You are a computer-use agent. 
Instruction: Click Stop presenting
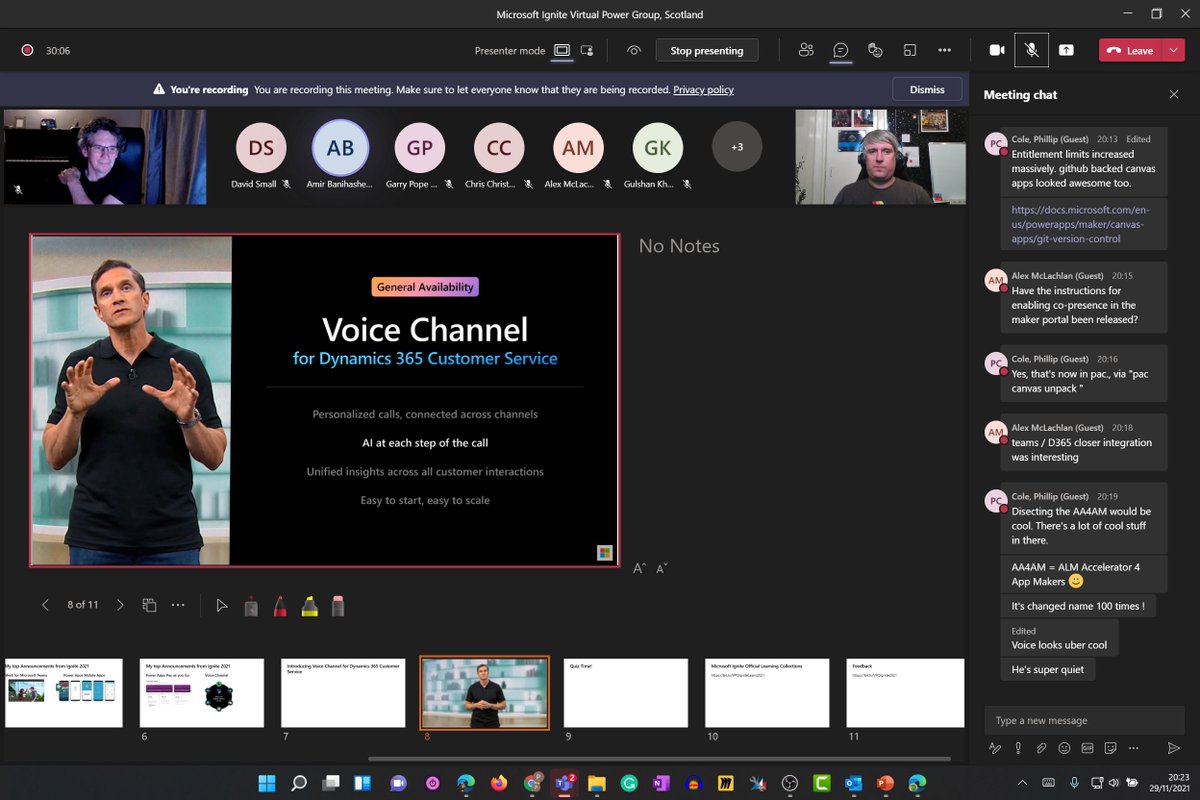click(707, 50)
